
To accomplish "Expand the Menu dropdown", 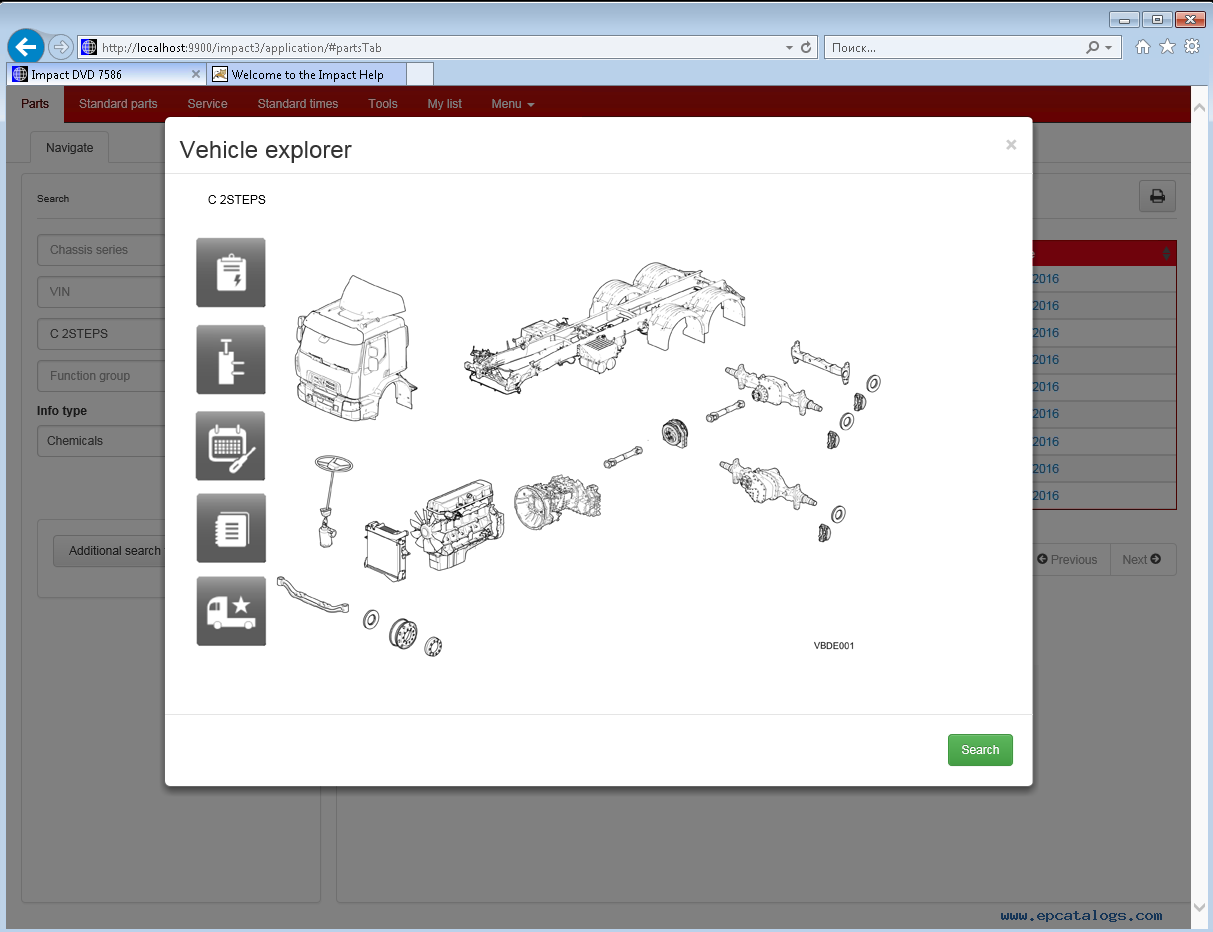I will (x=512, y=104).
